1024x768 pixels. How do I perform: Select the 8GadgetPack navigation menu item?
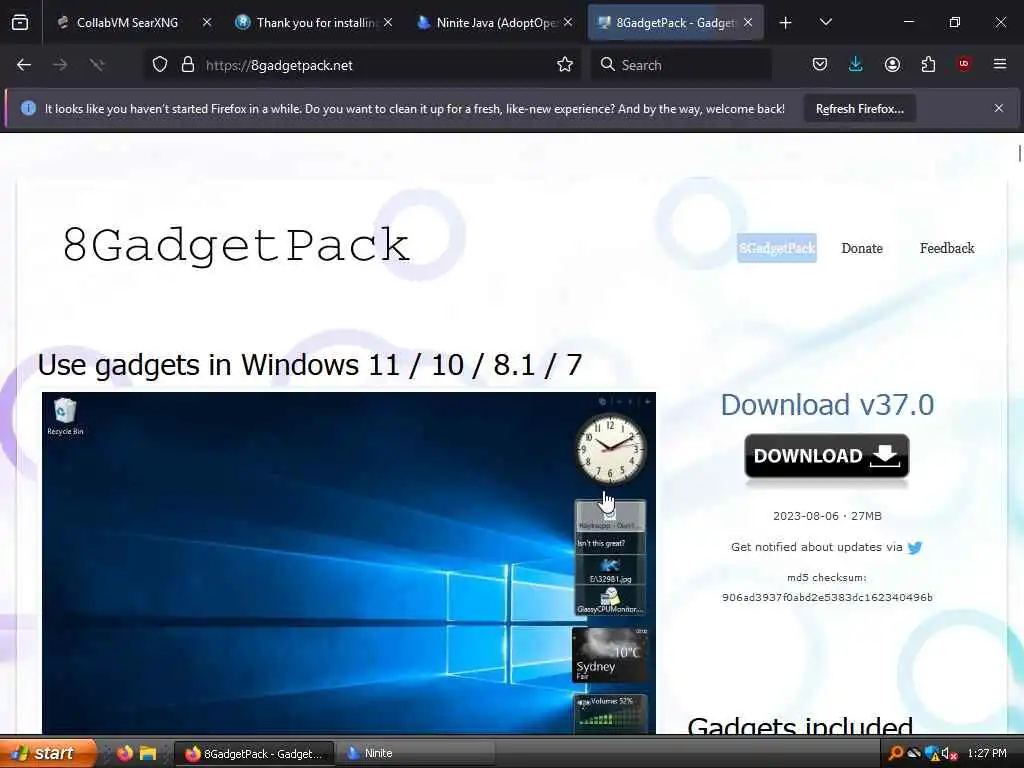point(776,248)
